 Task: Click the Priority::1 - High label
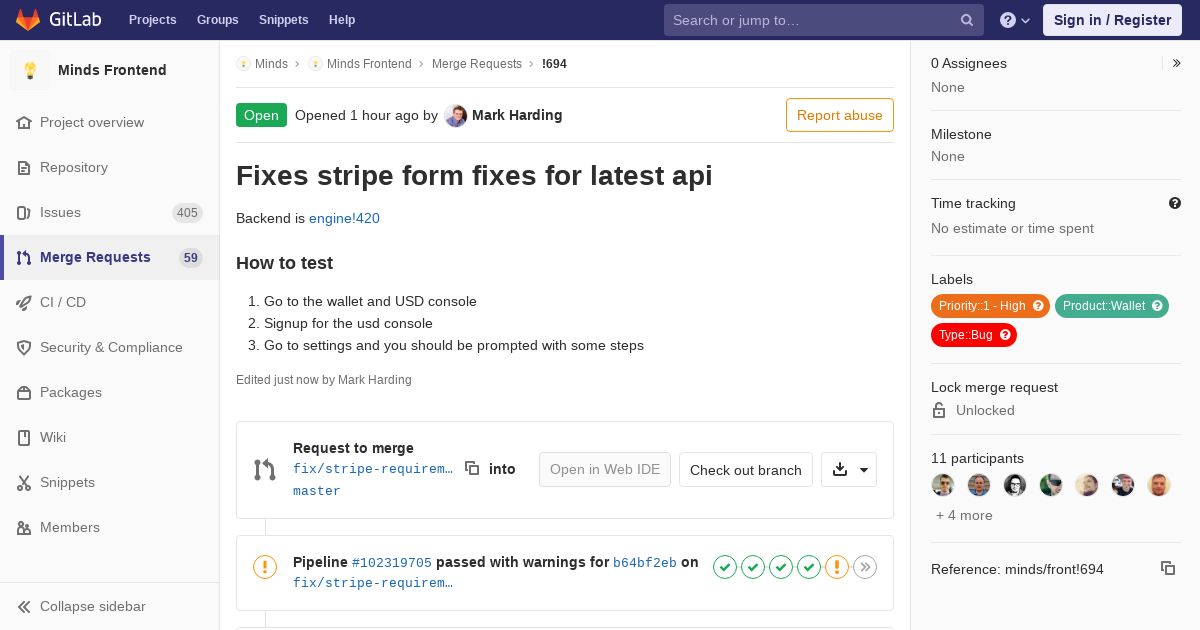coord(990,306)
